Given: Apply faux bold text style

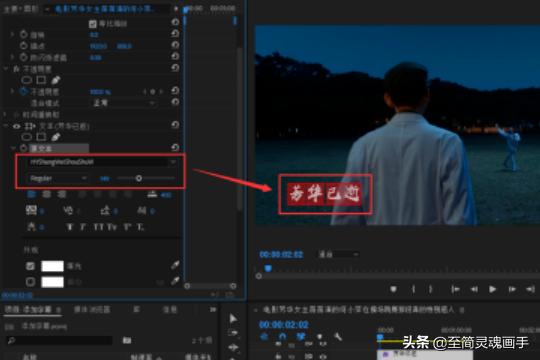Looking at the screenshot, I should tap(69, 227).
